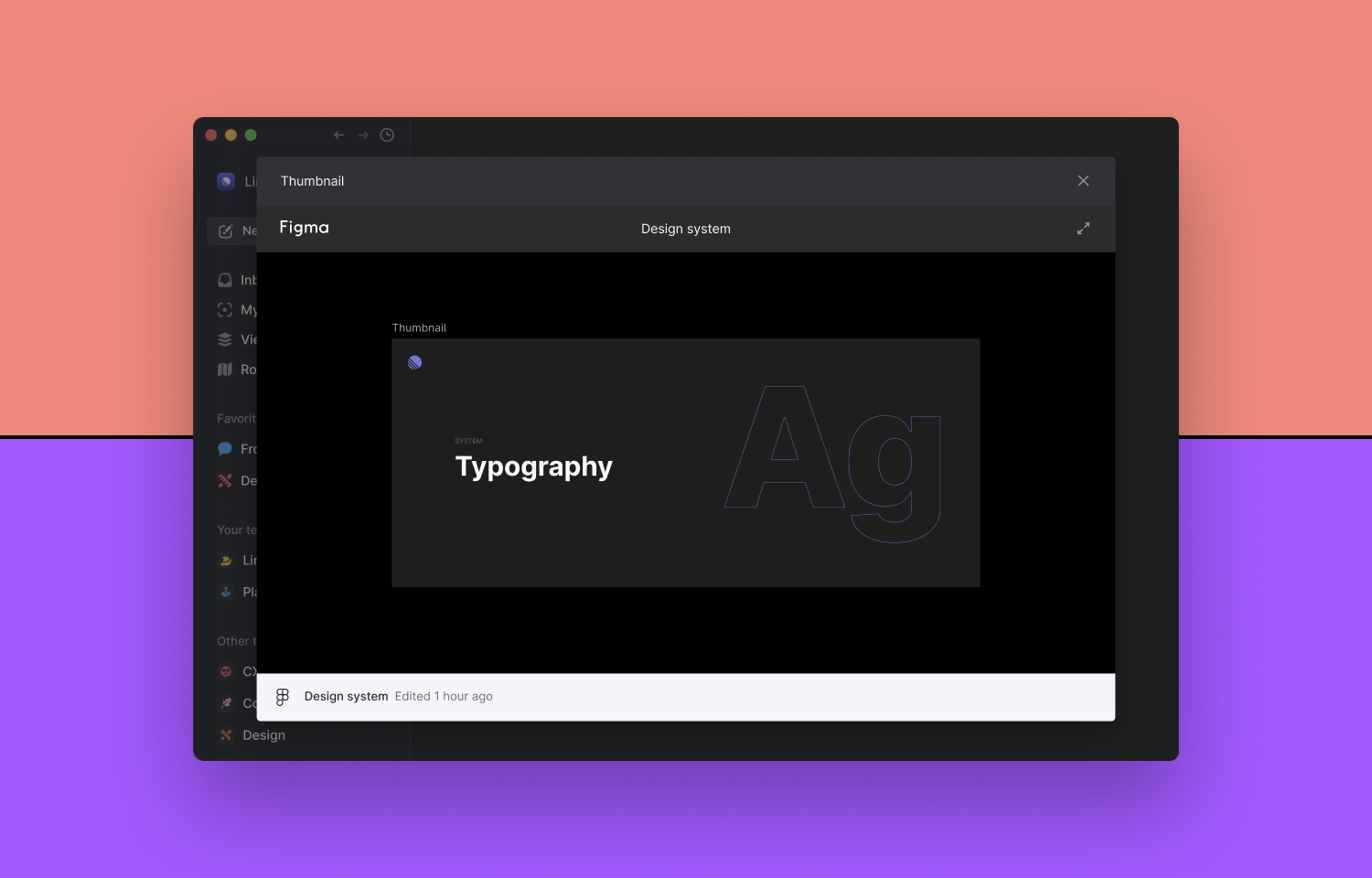Go back with the left arrow
Image resolution: width=1372 pixels, height=878 pixels.
click(338, 135)
